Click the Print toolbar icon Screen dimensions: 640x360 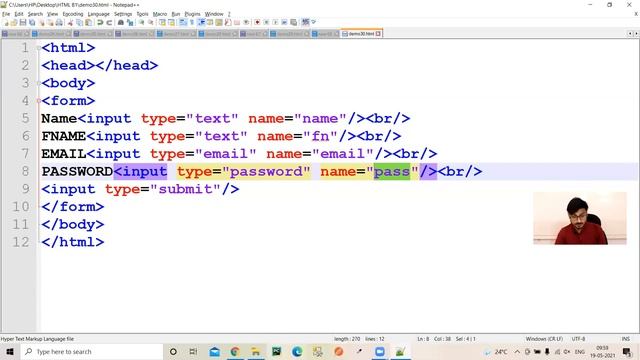(59, 22)
